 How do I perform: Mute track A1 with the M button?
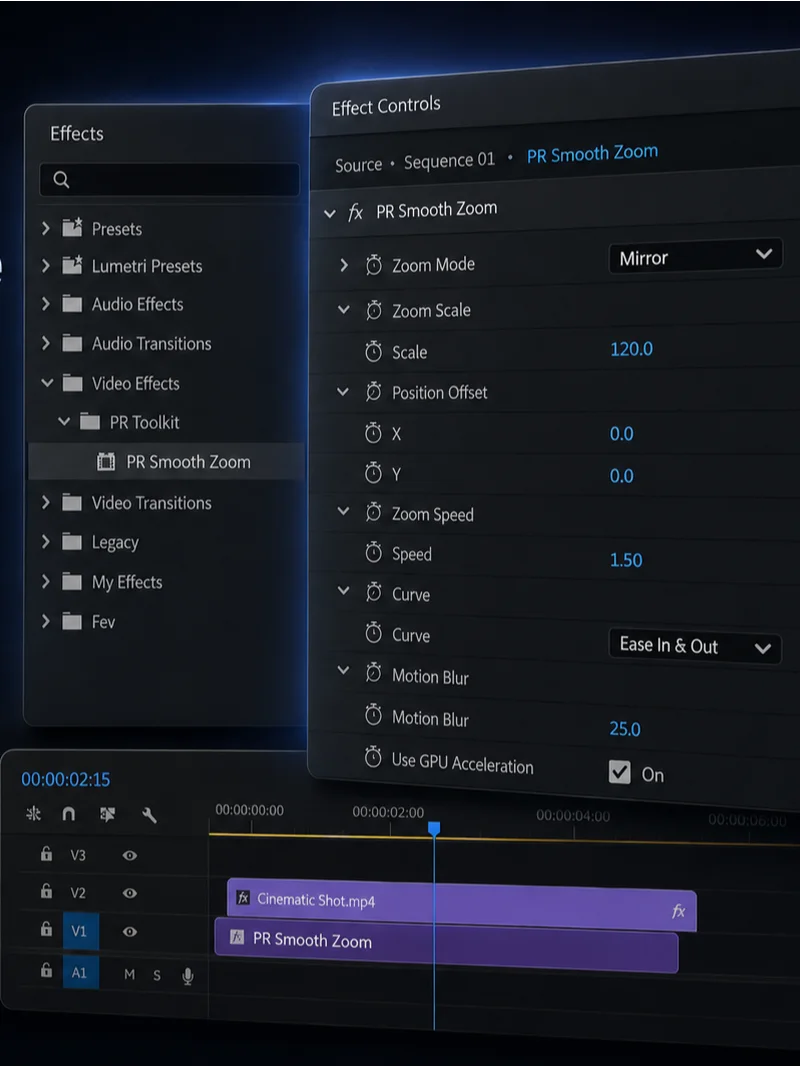[129, 974]
